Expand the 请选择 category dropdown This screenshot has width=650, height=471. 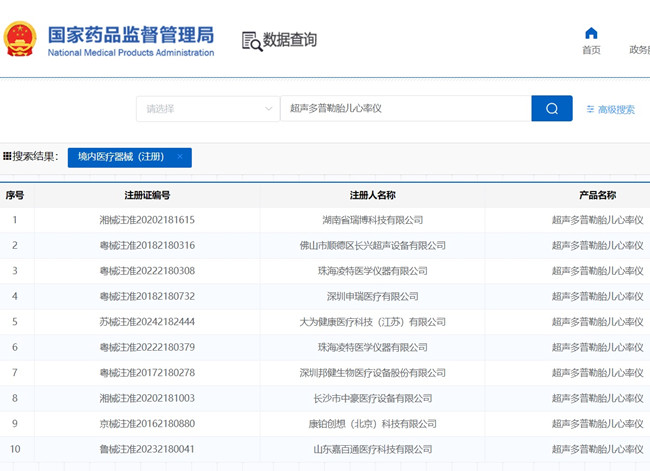208,109
